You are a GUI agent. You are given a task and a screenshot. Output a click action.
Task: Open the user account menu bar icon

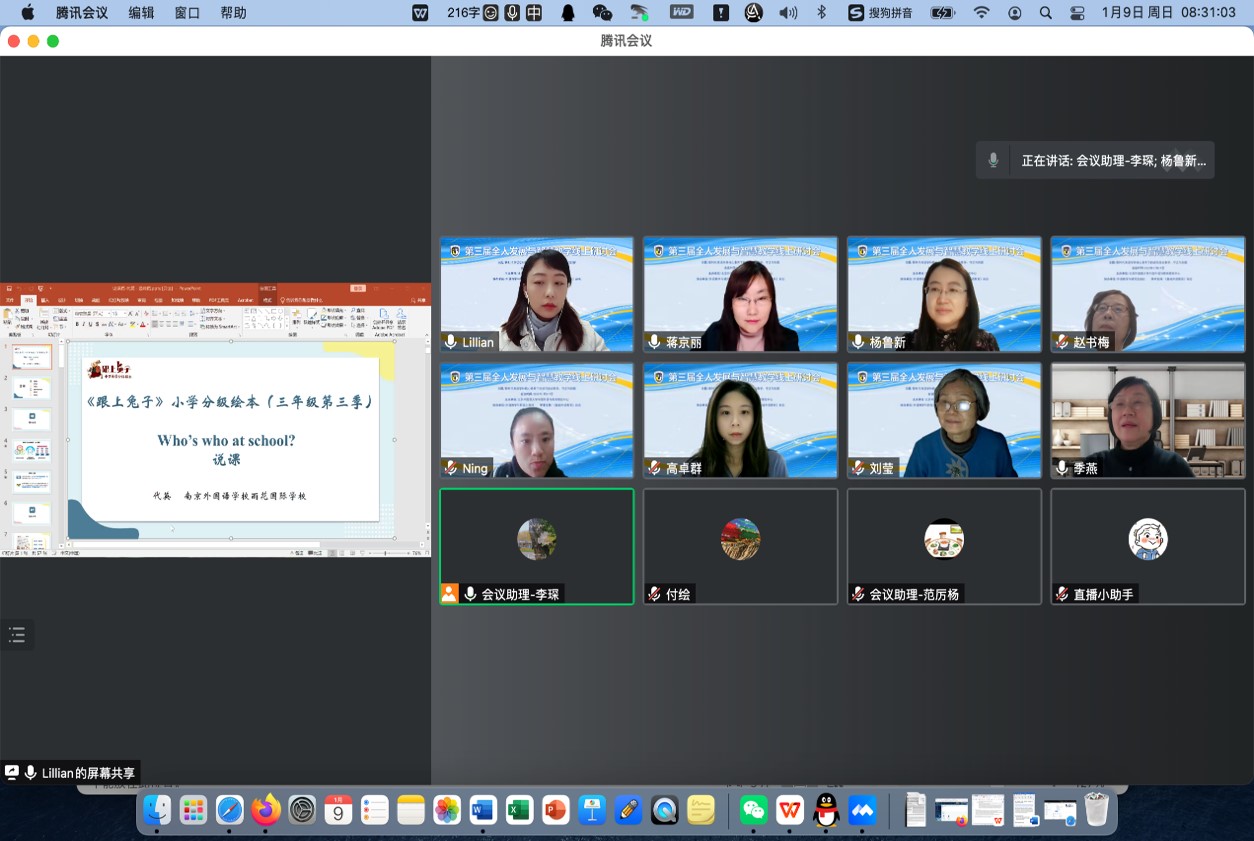(x=1015, y=13)
